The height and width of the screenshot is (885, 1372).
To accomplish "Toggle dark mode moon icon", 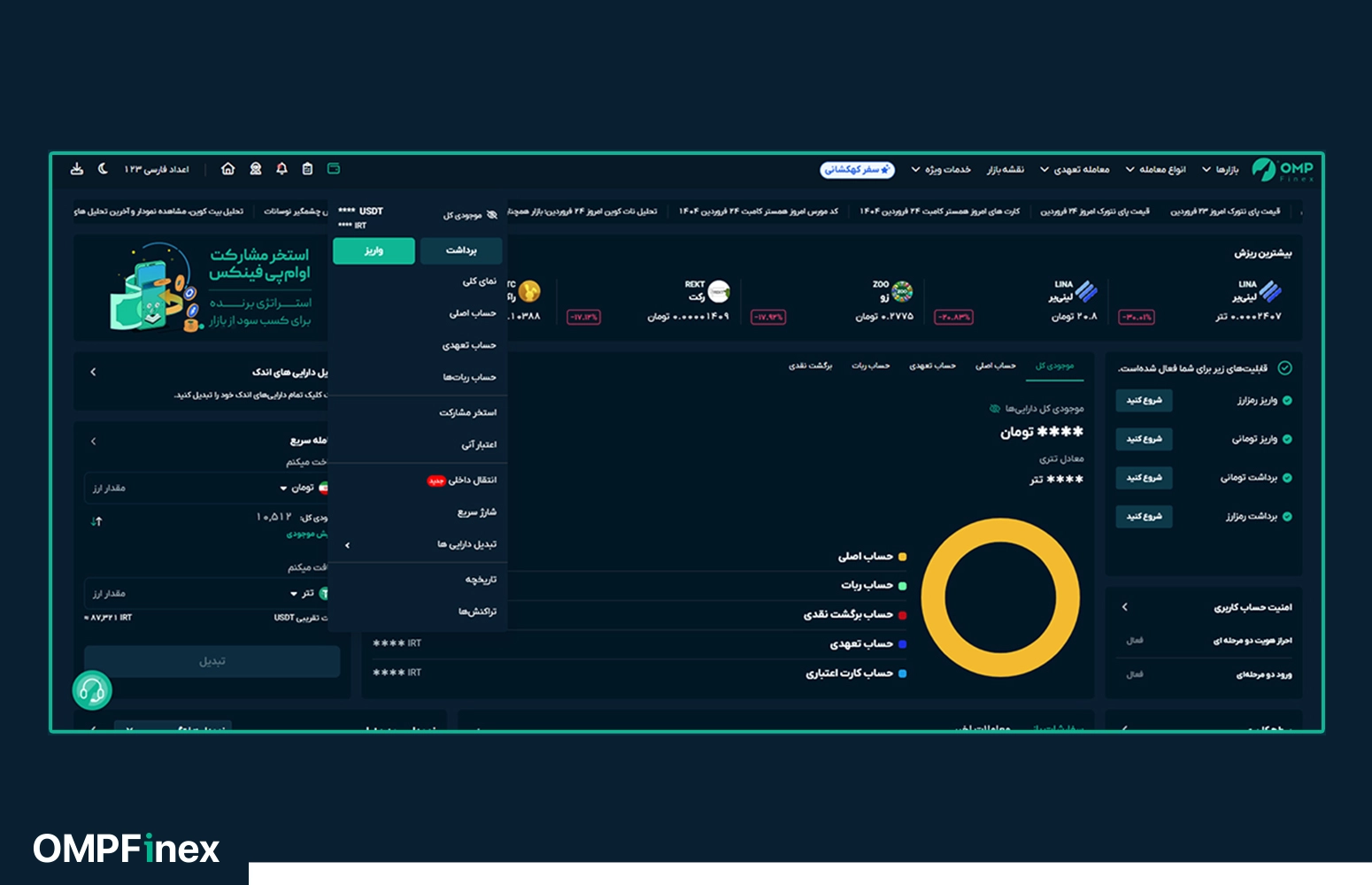I will click(x=103, y=168).
